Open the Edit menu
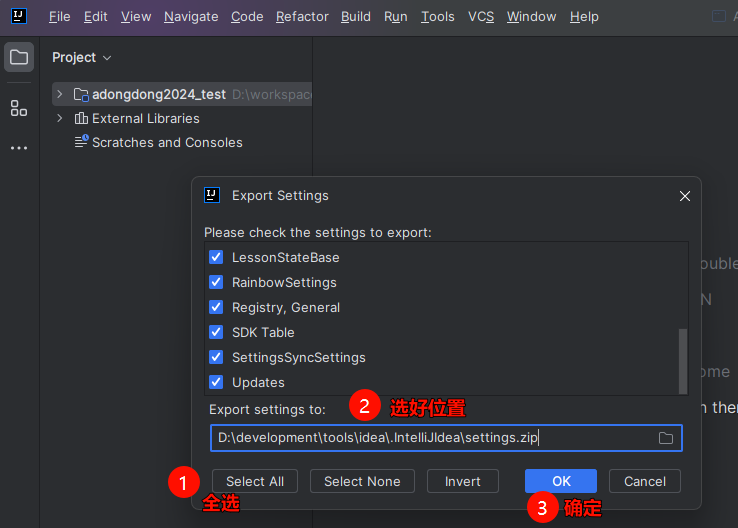The height and width of the screenshot is (528, 738). (96, 16)
